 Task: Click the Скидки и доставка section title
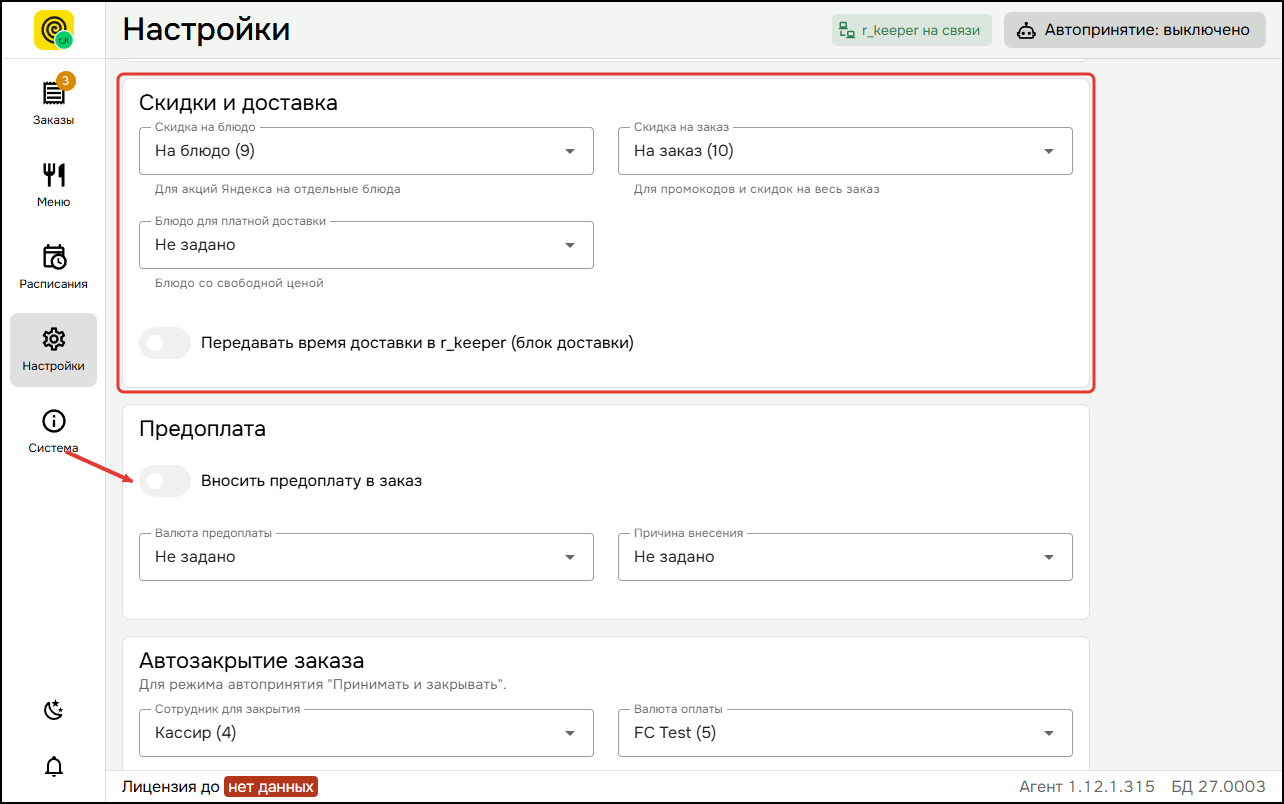tap(238, 103)
